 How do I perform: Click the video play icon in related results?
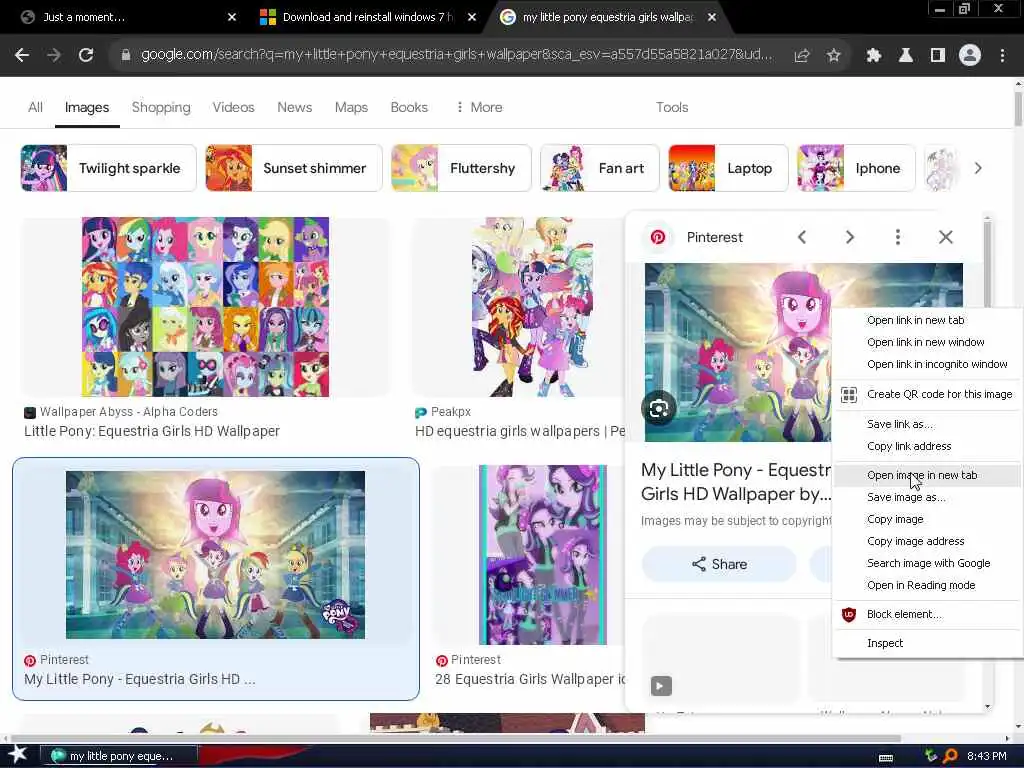pos(661,686)
